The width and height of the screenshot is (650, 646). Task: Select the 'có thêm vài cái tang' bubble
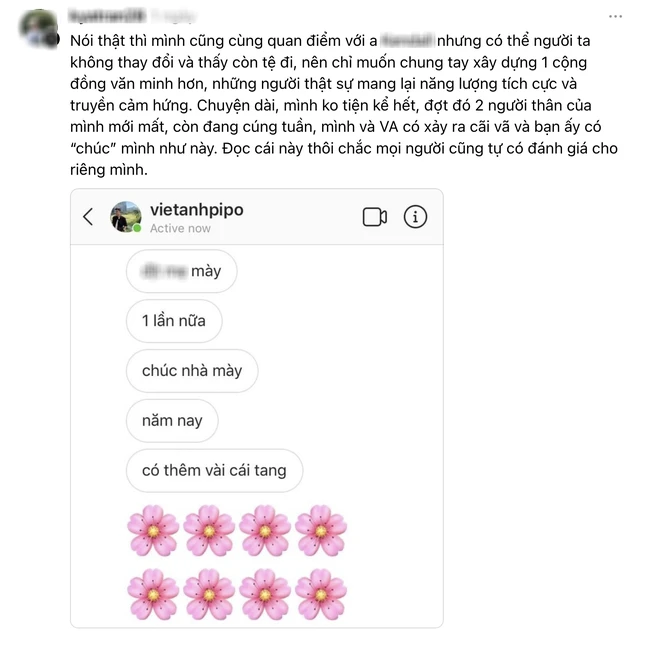pos(214,470)
